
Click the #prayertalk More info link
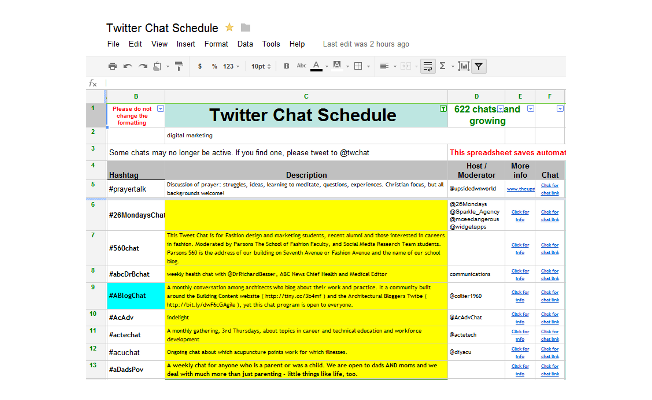[x=520, y=187]
